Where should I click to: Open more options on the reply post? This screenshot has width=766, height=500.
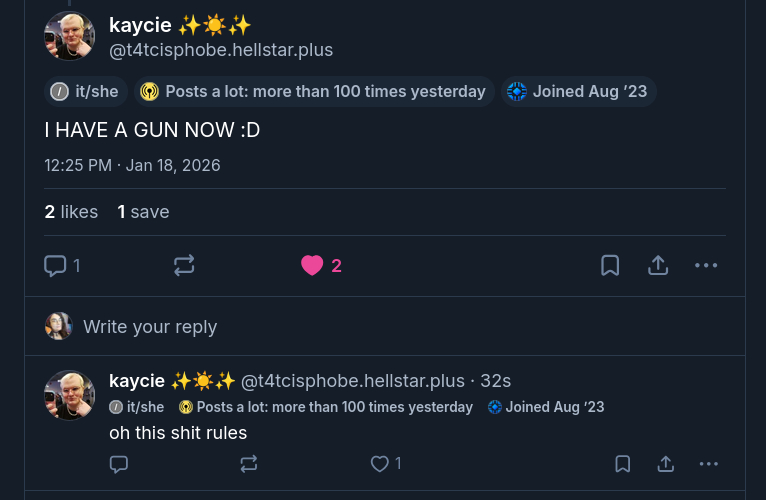[709, 464]
